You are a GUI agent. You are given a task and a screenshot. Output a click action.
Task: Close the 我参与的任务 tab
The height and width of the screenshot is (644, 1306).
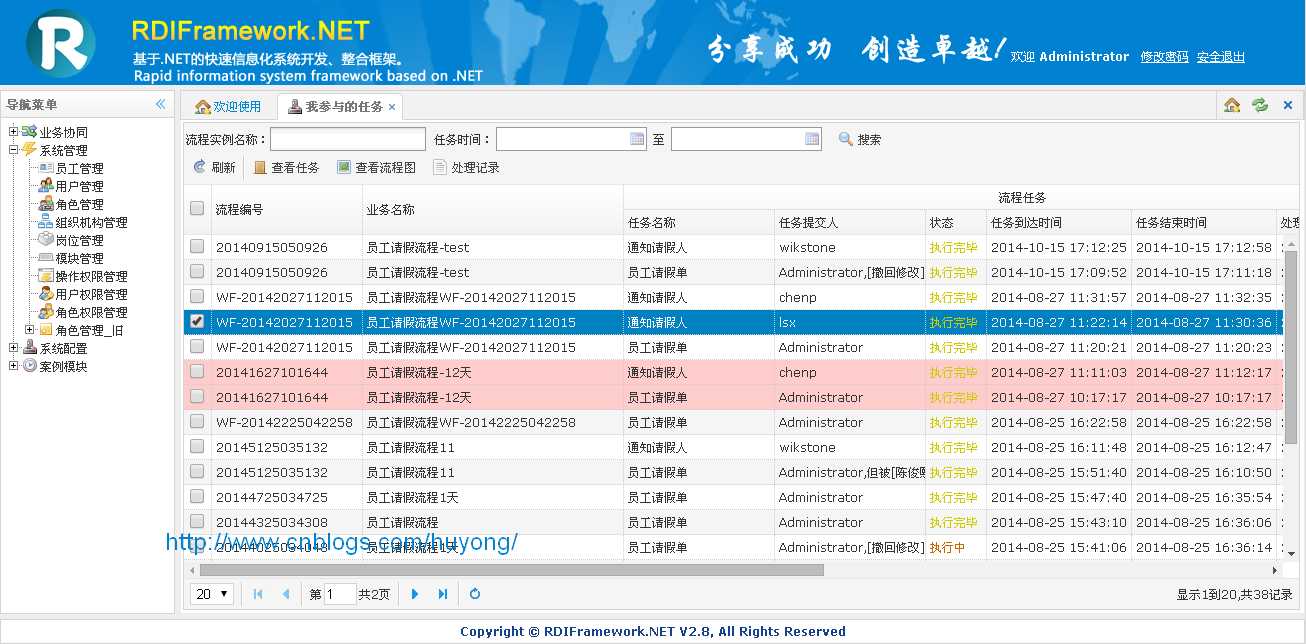click(x=392, y=107)
